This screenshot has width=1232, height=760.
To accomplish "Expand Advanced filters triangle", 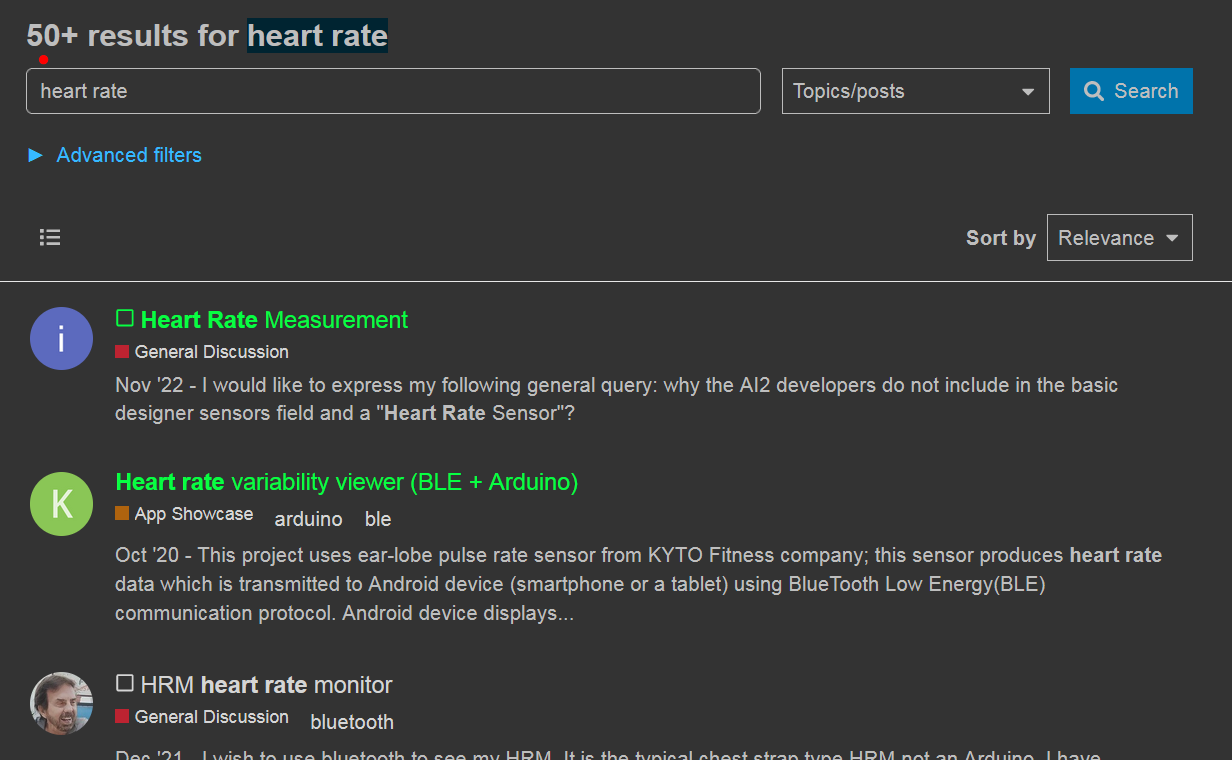I will click(36, 155).
